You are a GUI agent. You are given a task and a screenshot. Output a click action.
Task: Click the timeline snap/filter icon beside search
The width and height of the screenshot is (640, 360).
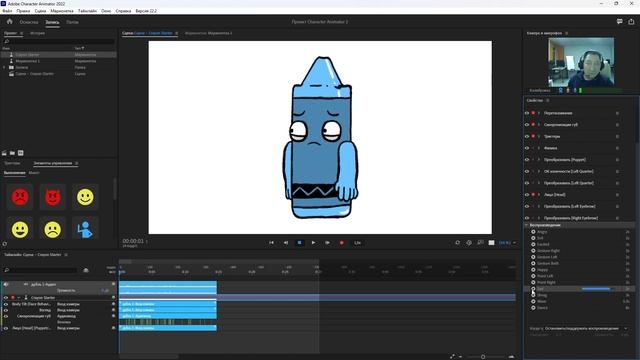(x=86, y=270)
